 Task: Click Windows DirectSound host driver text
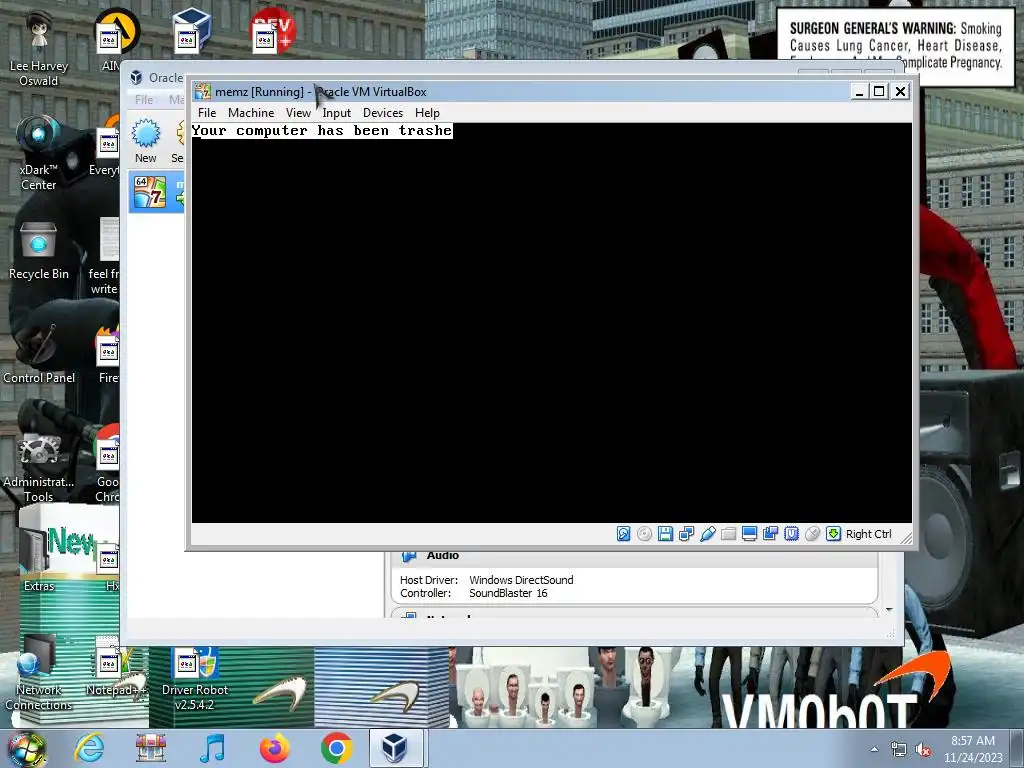(x=521, y=580)
